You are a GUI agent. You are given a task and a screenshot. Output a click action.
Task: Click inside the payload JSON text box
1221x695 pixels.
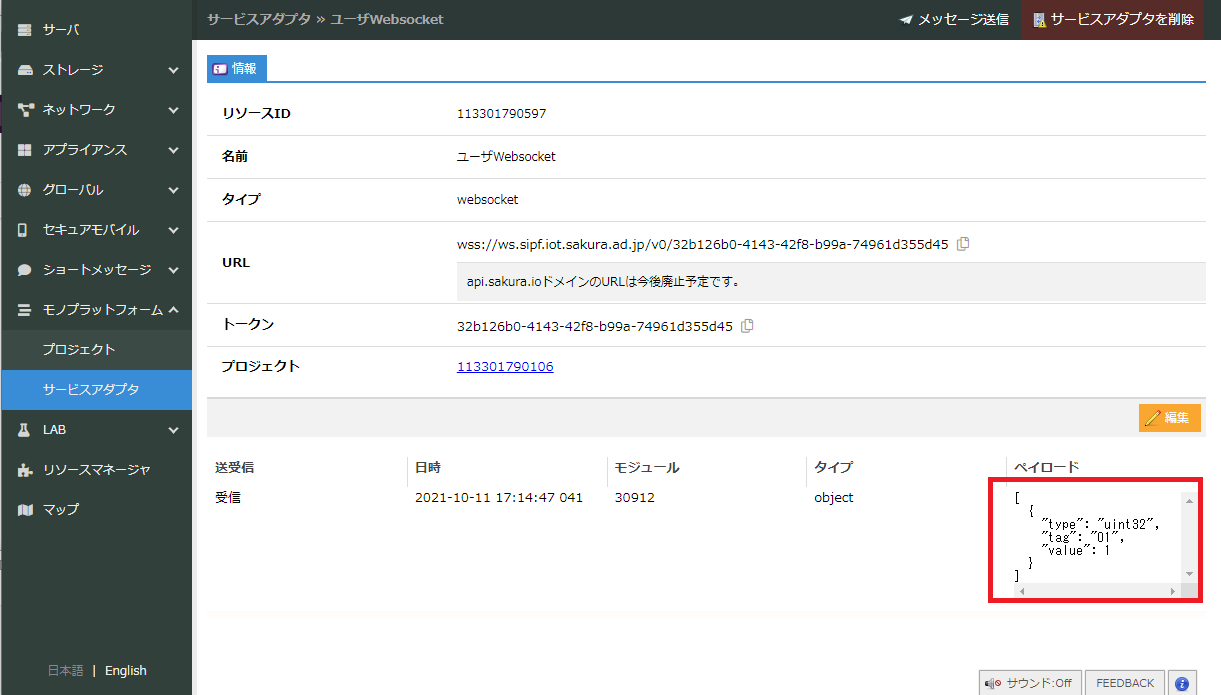(x=1097, y=537)
